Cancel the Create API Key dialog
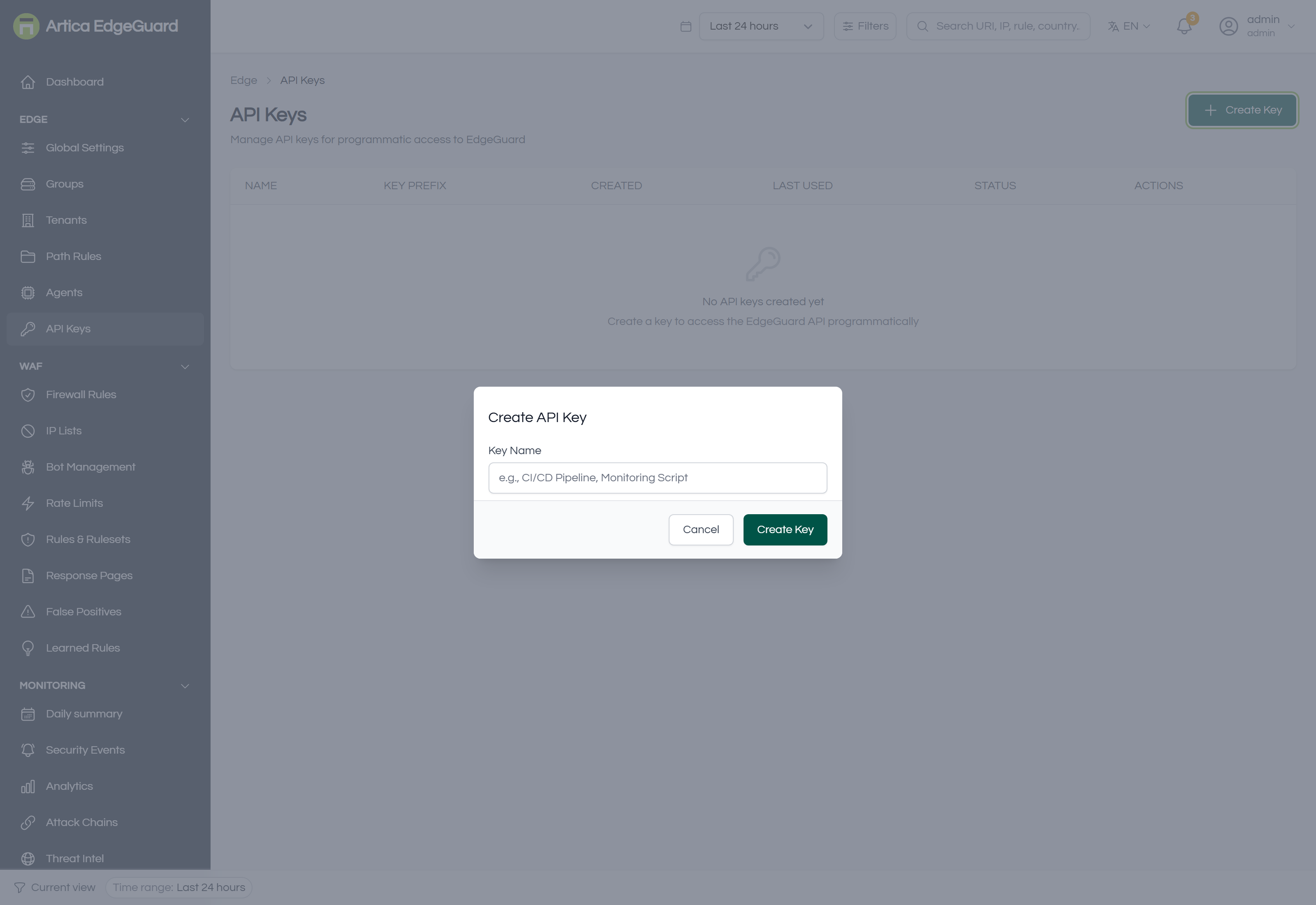This screenshot has width=1316, height=905. pyautogui.click(x=701, y=529)
